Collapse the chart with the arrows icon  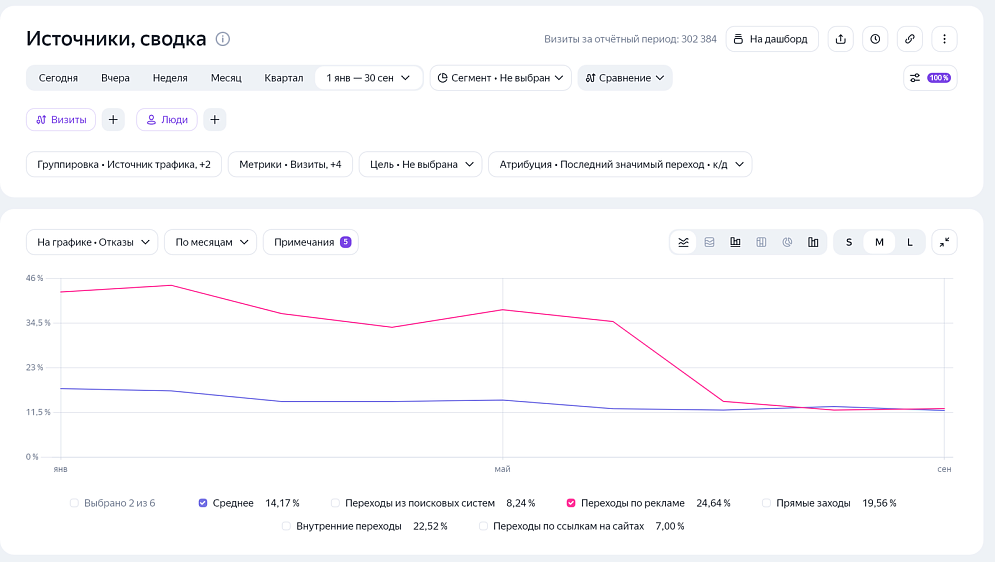click(944, 242)
